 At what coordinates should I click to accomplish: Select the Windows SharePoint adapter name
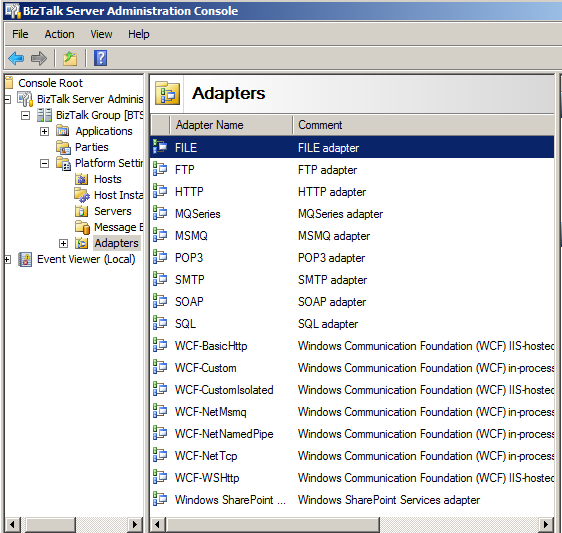click(x=230, y=500)
